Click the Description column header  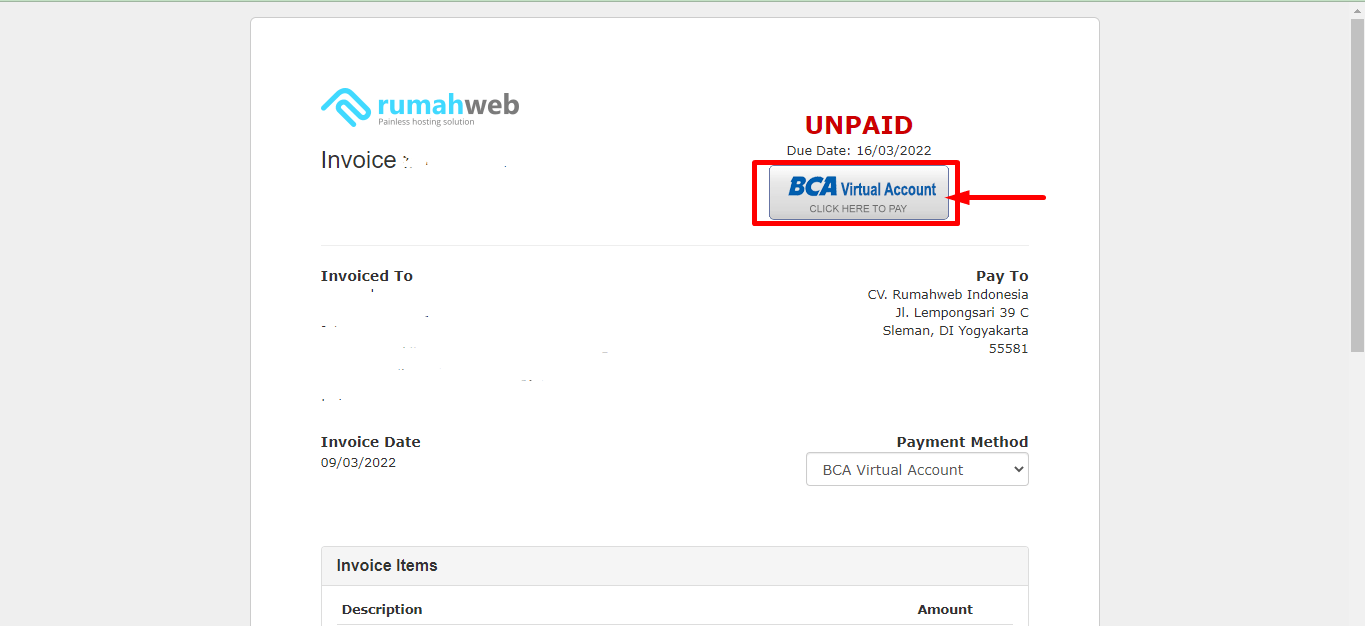[x=382, y=609]
